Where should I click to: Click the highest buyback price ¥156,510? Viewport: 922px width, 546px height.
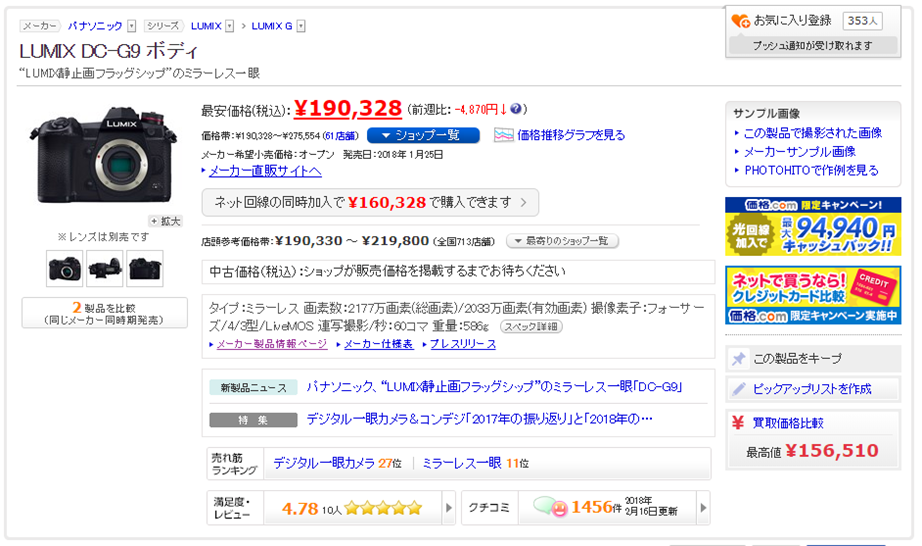831,451
